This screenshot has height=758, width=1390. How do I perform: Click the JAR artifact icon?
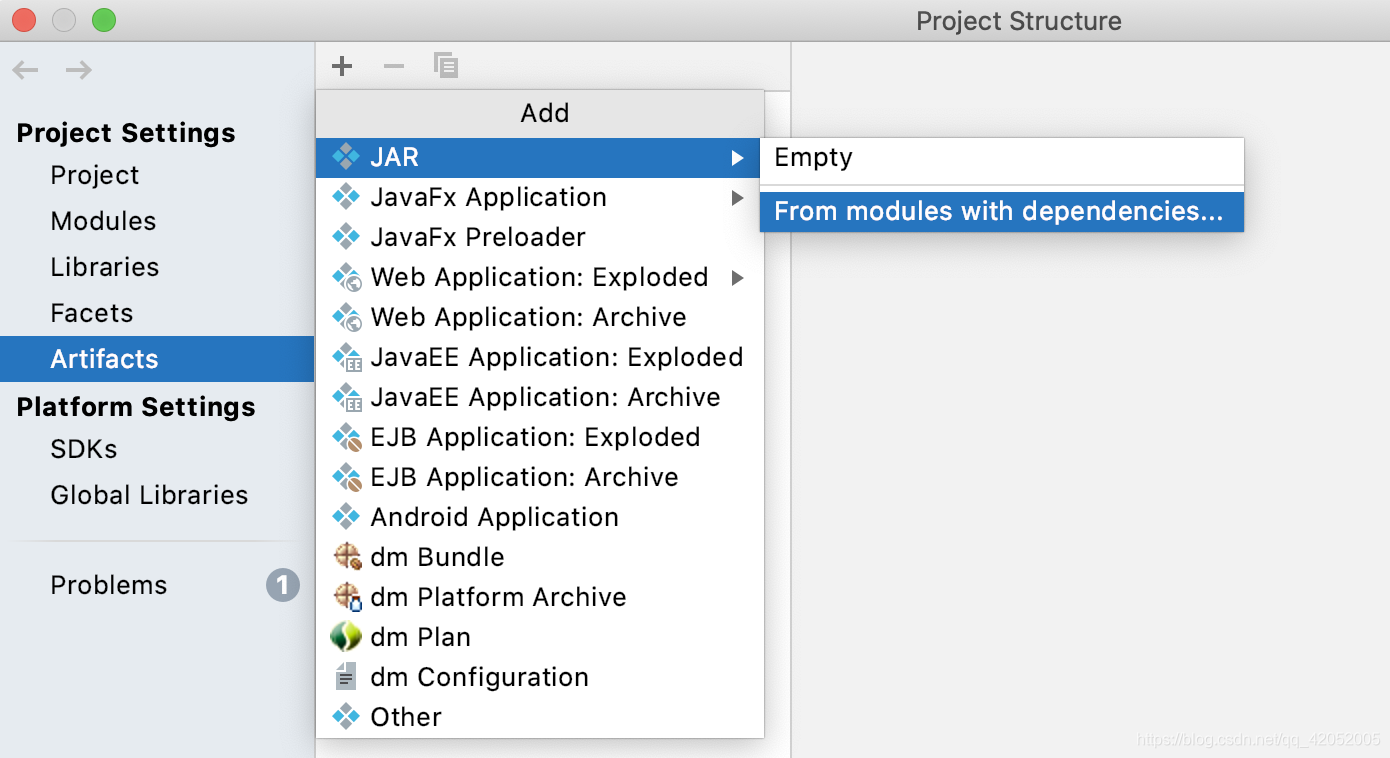[346, 157]
